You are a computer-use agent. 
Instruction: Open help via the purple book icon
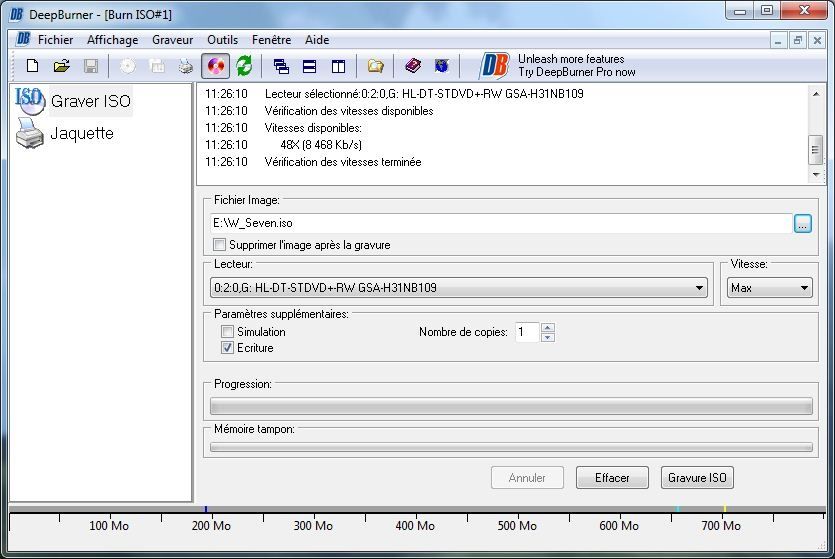pos(413,66)
